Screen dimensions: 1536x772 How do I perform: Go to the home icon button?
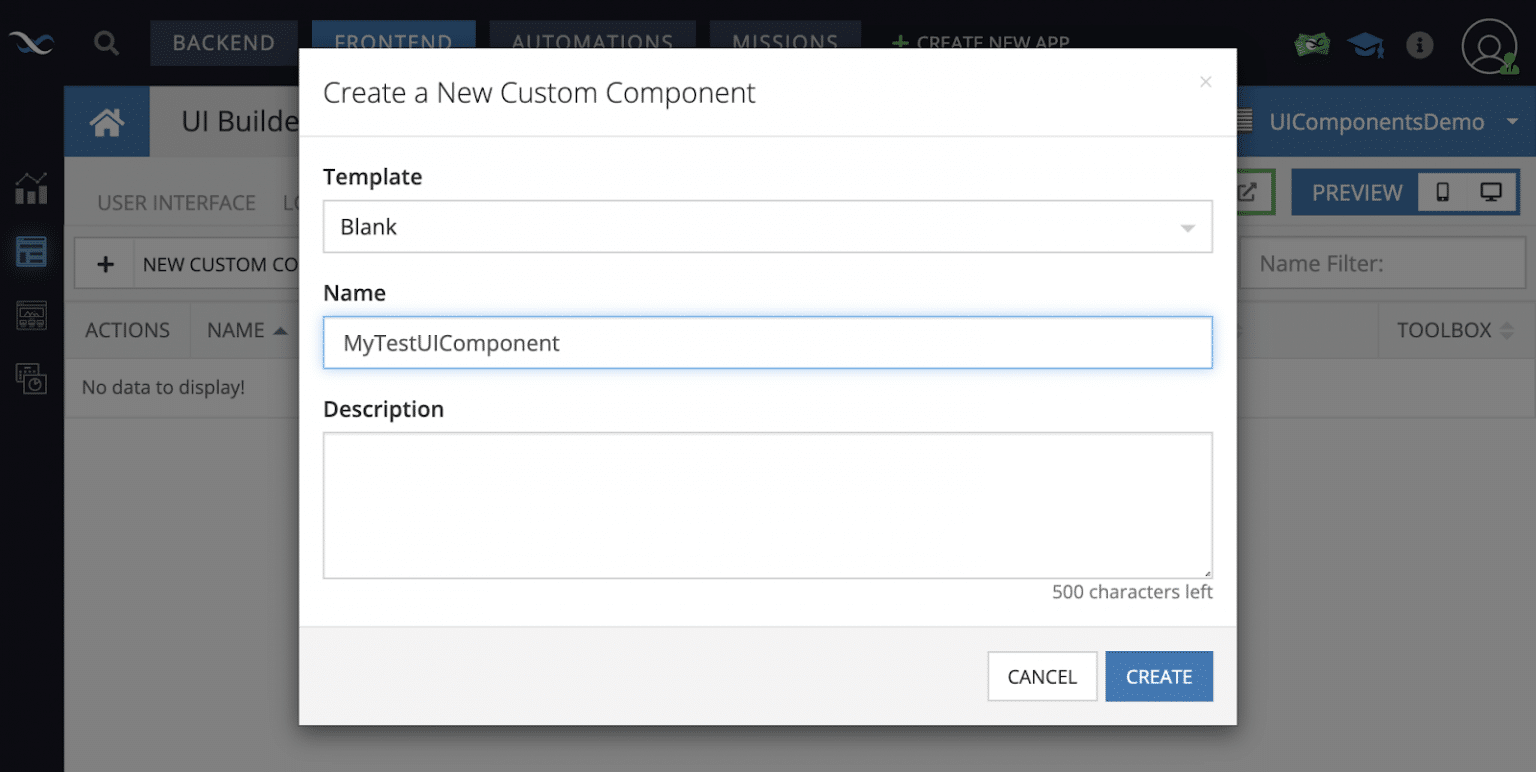point(107,122)
